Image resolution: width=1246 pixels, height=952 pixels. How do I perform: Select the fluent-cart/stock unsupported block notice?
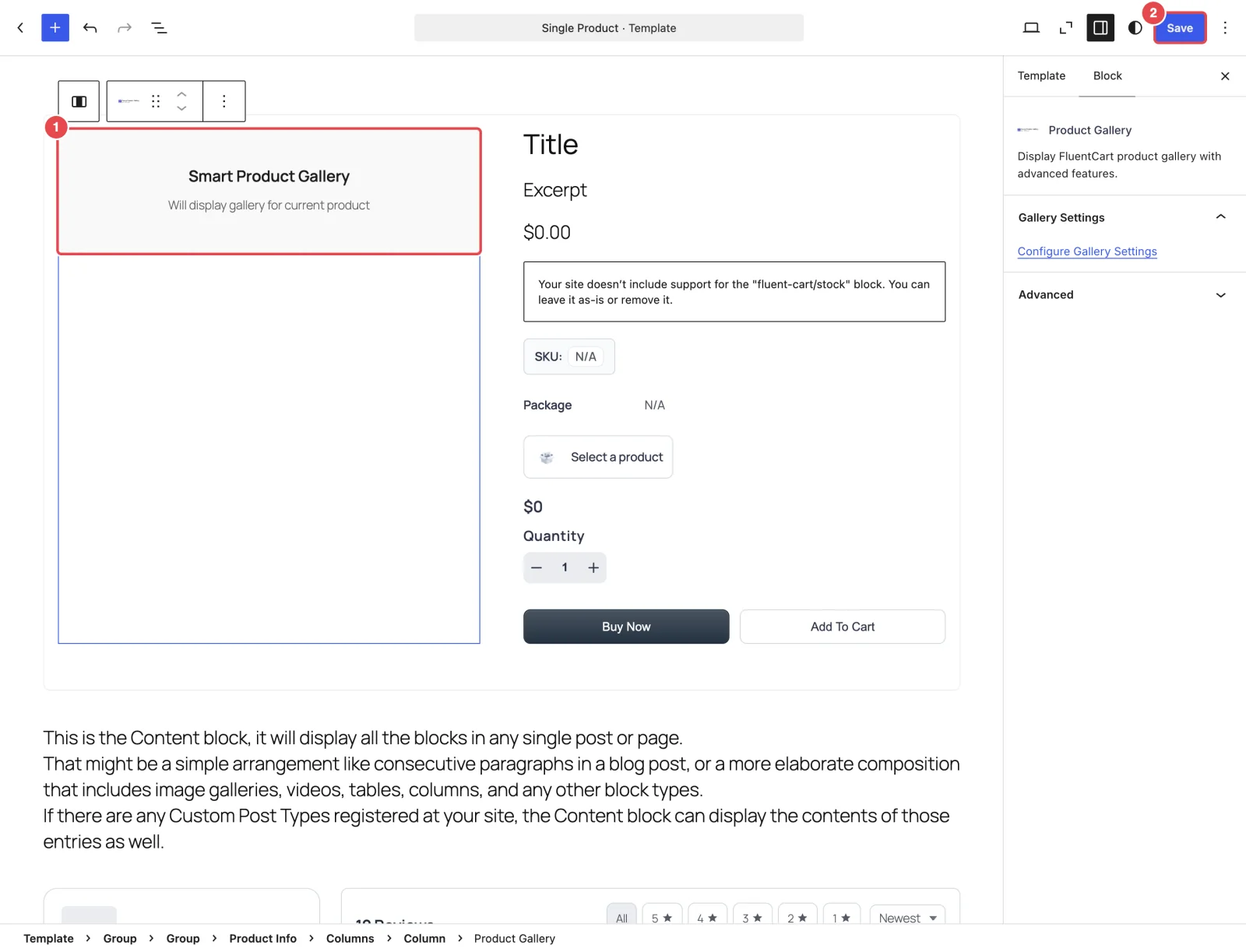(734, 292)
